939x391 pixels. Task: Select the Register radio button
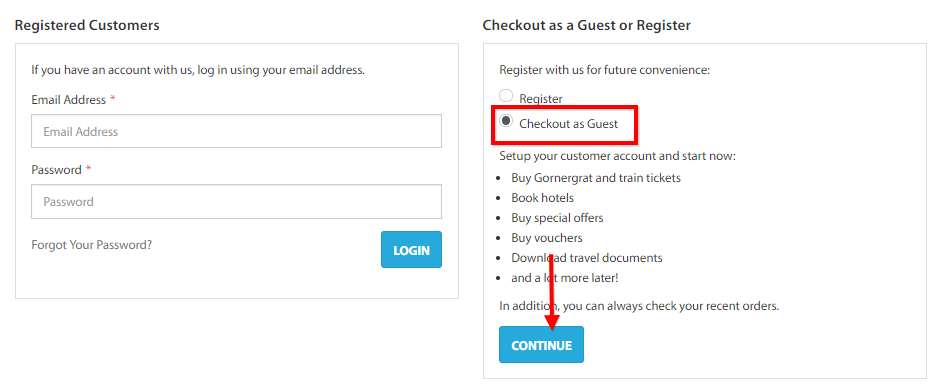coord(507,96)
